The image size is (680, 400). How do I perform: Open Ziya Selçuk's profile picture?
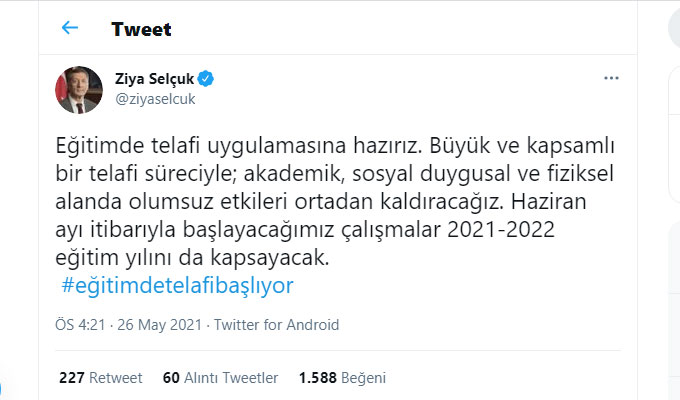pos(80,88)
